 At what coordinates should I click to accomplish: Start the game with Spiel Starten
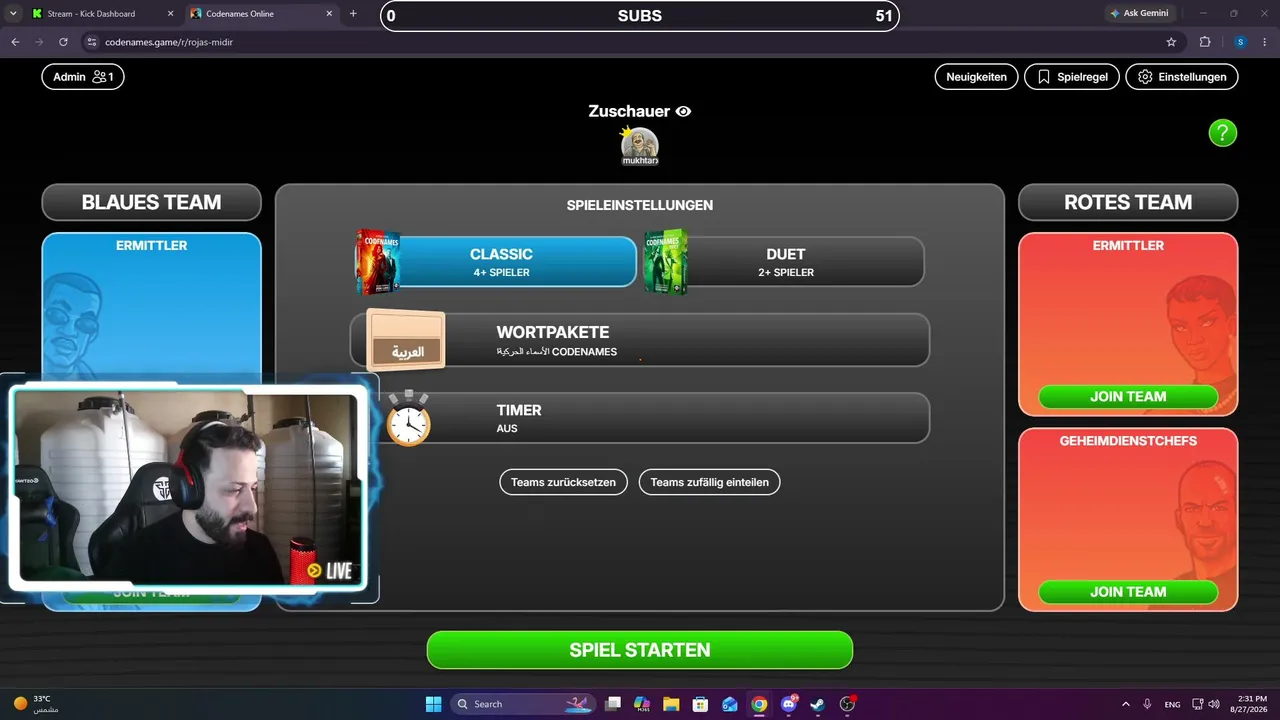[x=640, y=650]
